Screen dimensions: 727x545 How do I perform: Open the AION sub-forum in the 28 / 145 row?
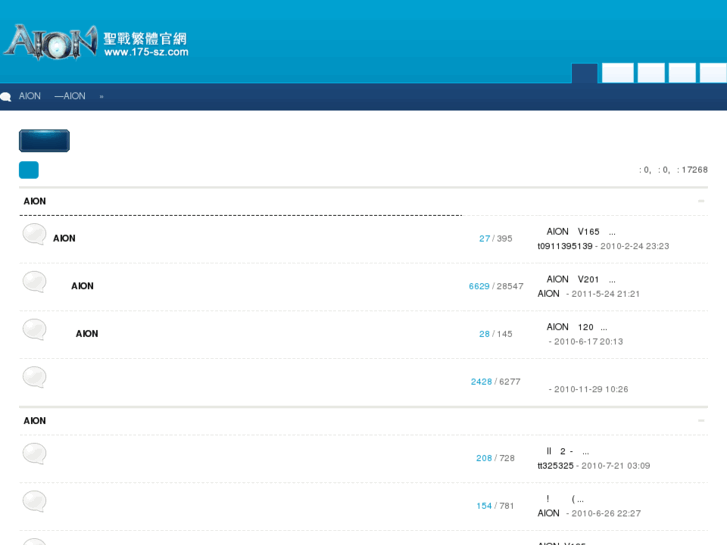(x=87, y=333)
